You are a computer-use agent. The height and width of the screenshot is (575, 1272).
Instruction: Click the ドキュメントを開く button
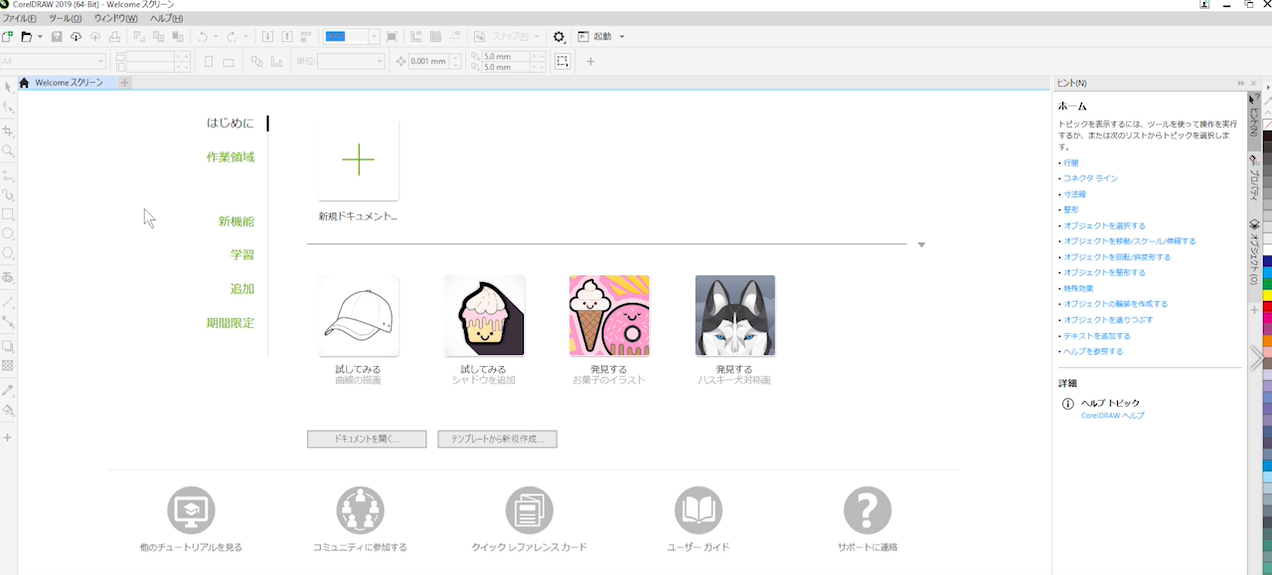point(367,439)
